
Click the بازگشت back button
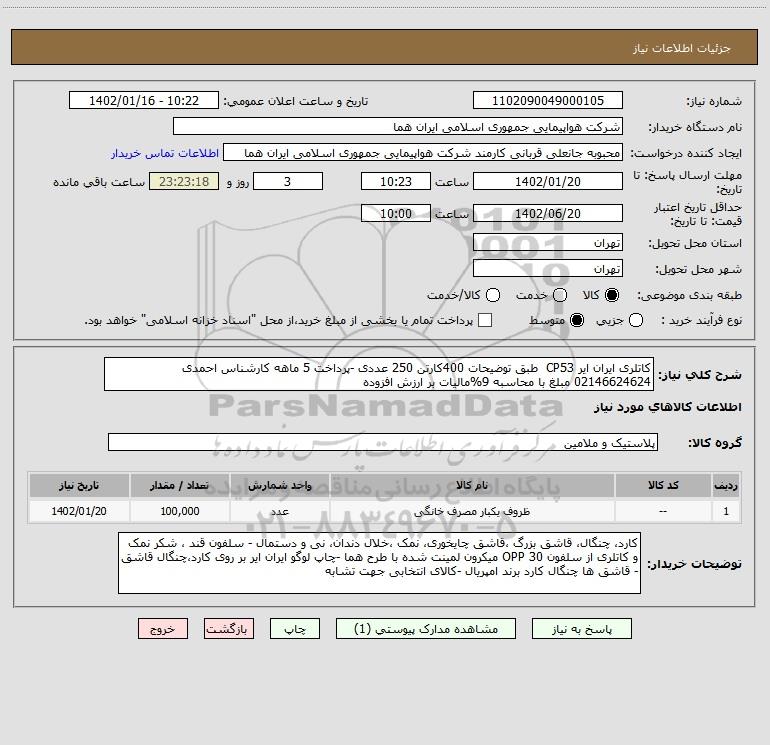(x=229, y=629)
